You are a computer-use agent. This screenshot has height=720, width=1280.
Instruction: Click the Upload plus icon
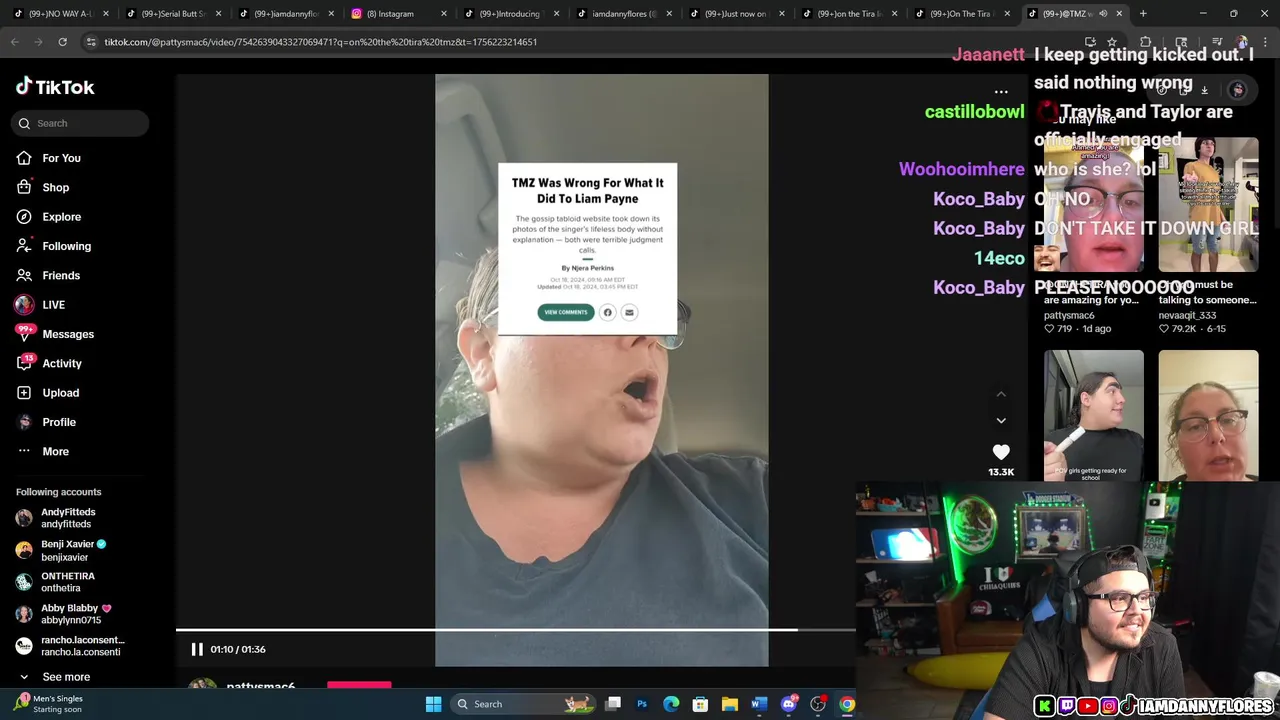pyautogui.click(x=24, y=393)
